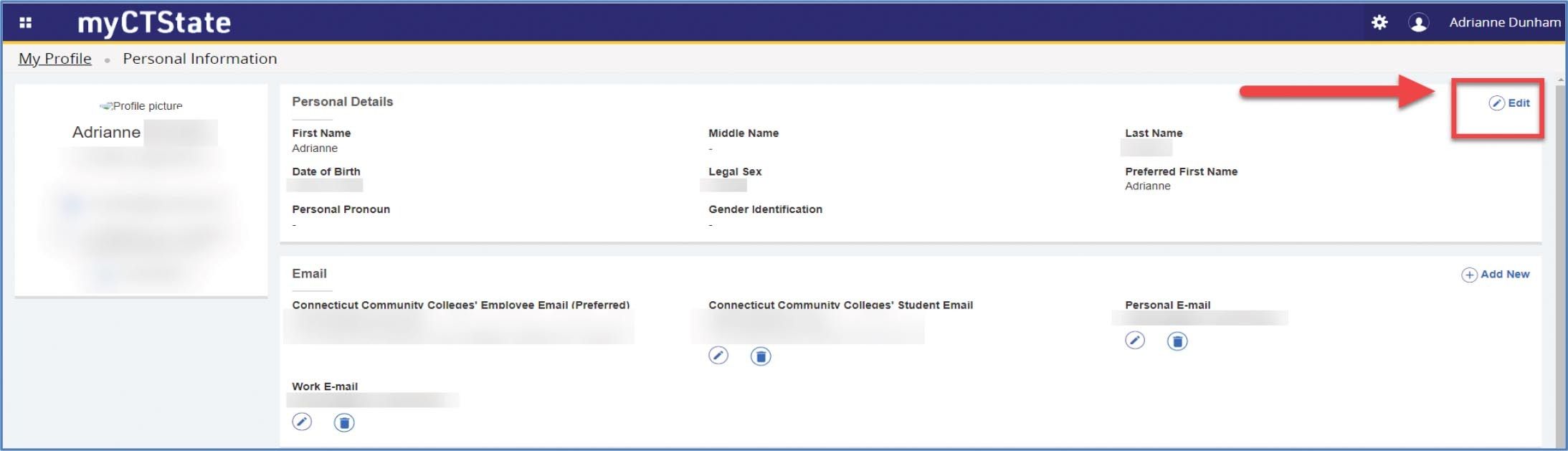Go to My Profile breadcrumb link

point(55,59)
